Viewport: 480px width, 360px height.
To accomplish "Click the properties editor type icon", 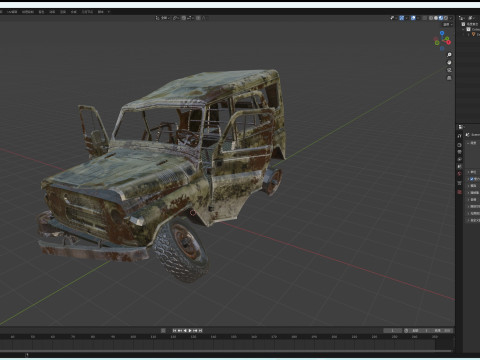I will [x=460, y=127].
